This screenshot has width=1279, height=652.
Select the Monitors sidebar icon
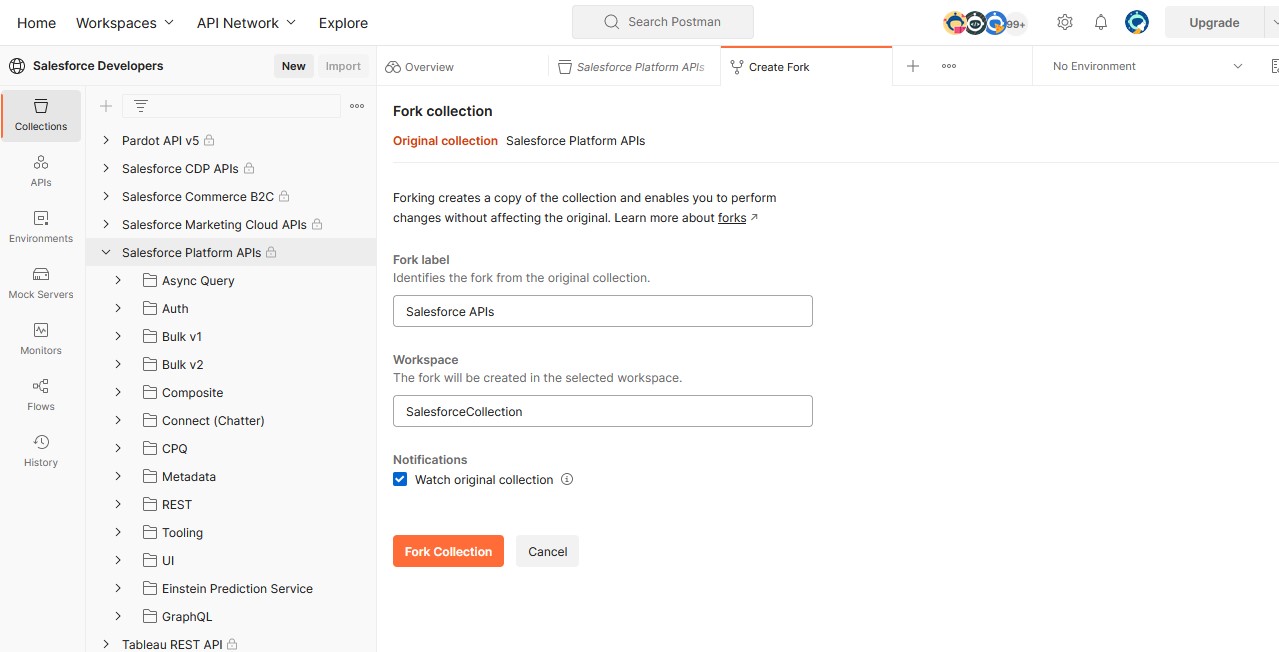(40, 339)
